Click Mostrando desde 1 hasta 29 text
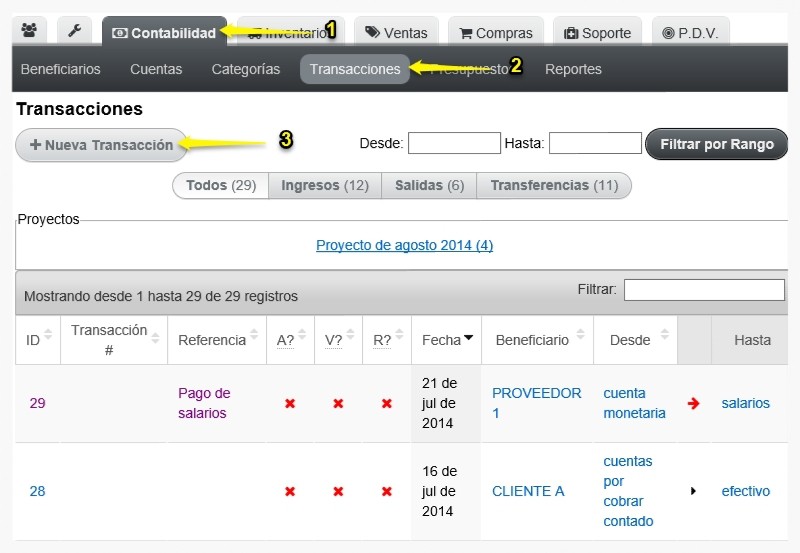The width and height of the screenshot is (800, 553). click(161, 296)
